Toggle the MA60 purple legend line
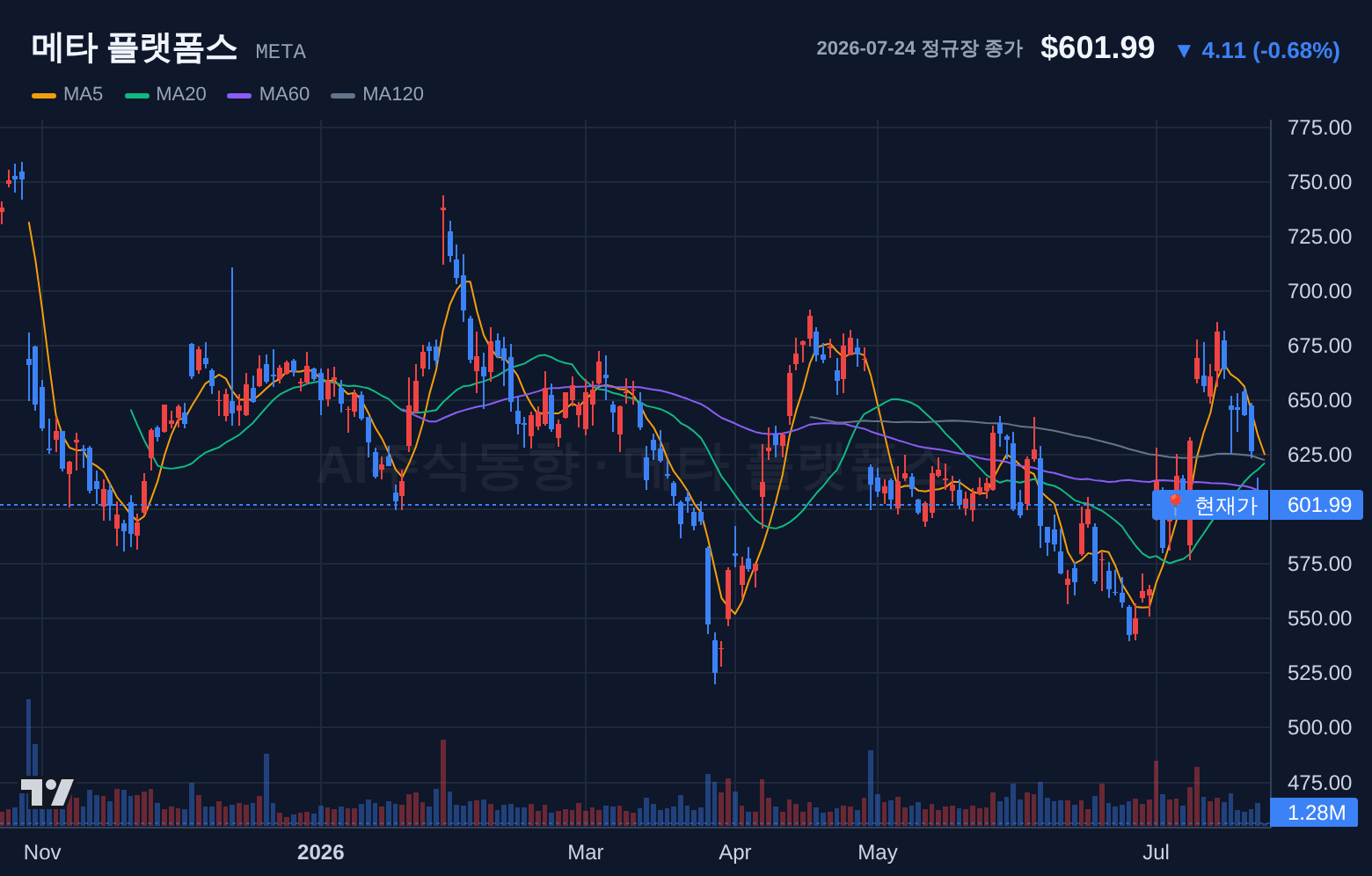 (239, 95)
